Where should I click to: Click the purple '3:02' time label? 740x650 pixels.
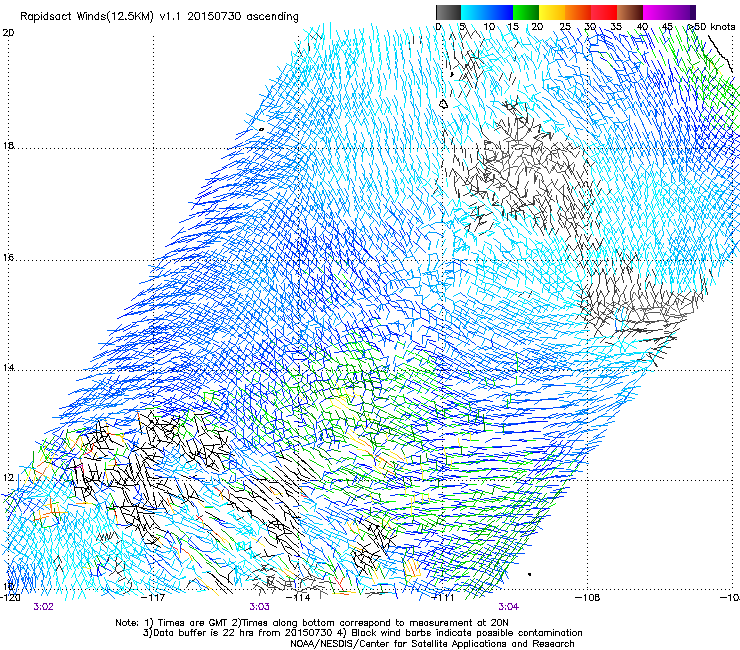click(x=43, y=607)
